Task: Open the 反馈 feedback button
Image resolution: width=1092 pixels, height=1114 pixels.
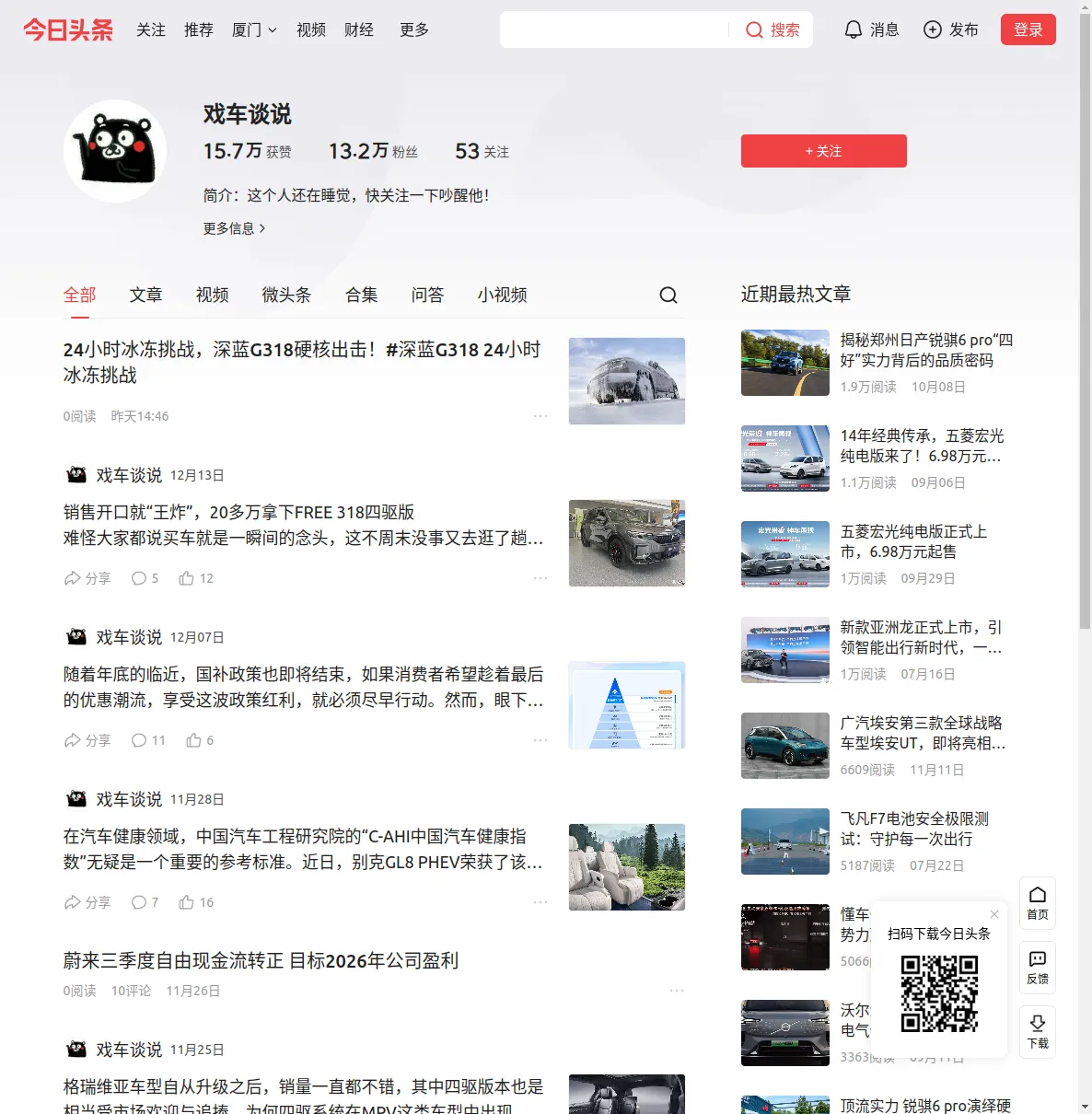Action: pyautogui.click(x=1038, y=968)
